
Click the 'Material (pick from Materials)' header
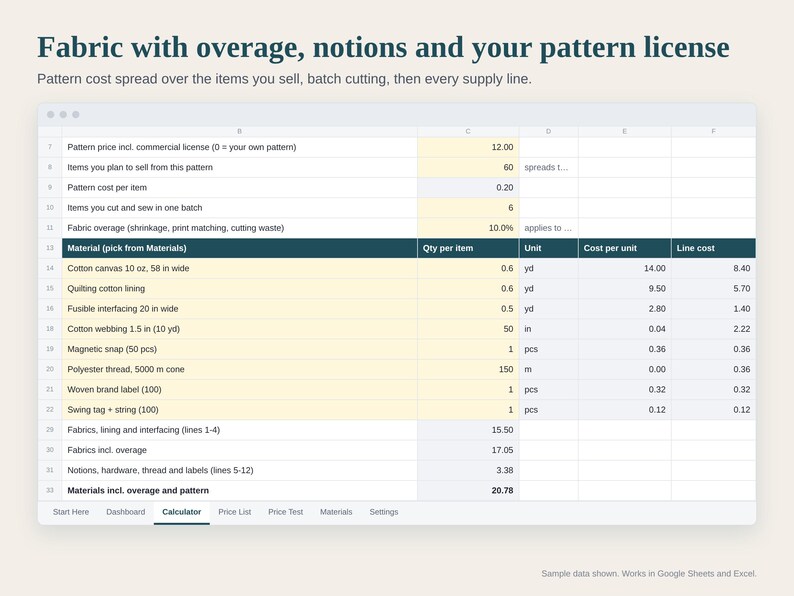pyautogui.click(x=240, y=248)
